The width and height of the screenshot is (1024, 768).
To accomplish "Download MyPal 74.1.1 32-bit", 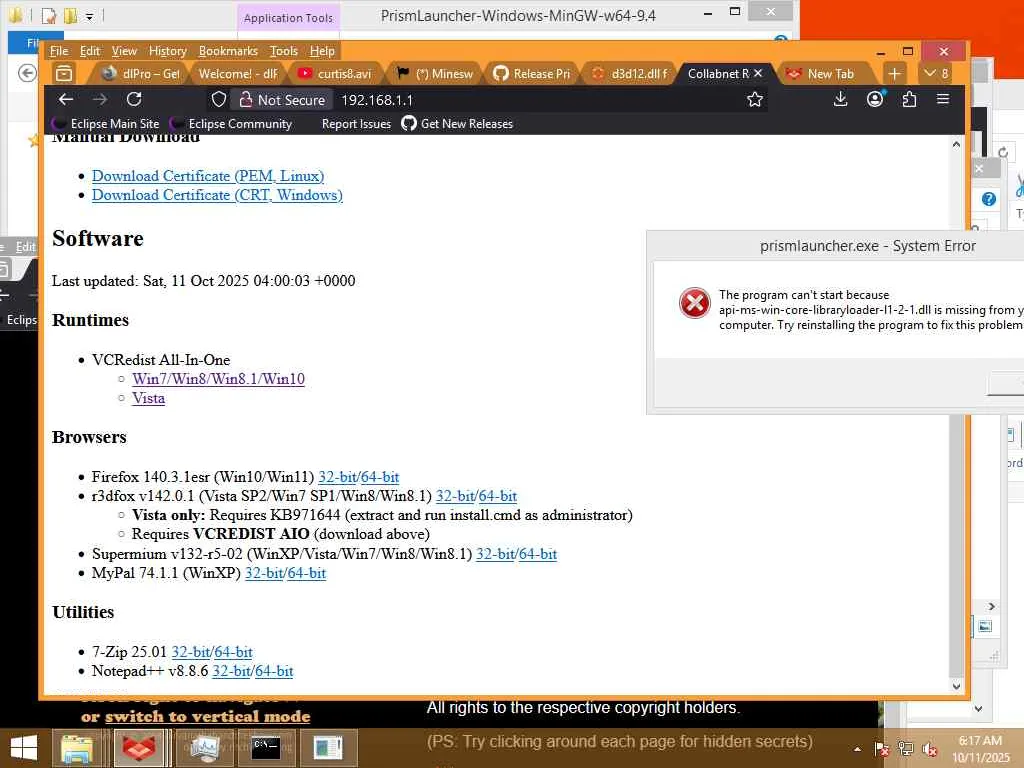I will [x=264, y=573].
